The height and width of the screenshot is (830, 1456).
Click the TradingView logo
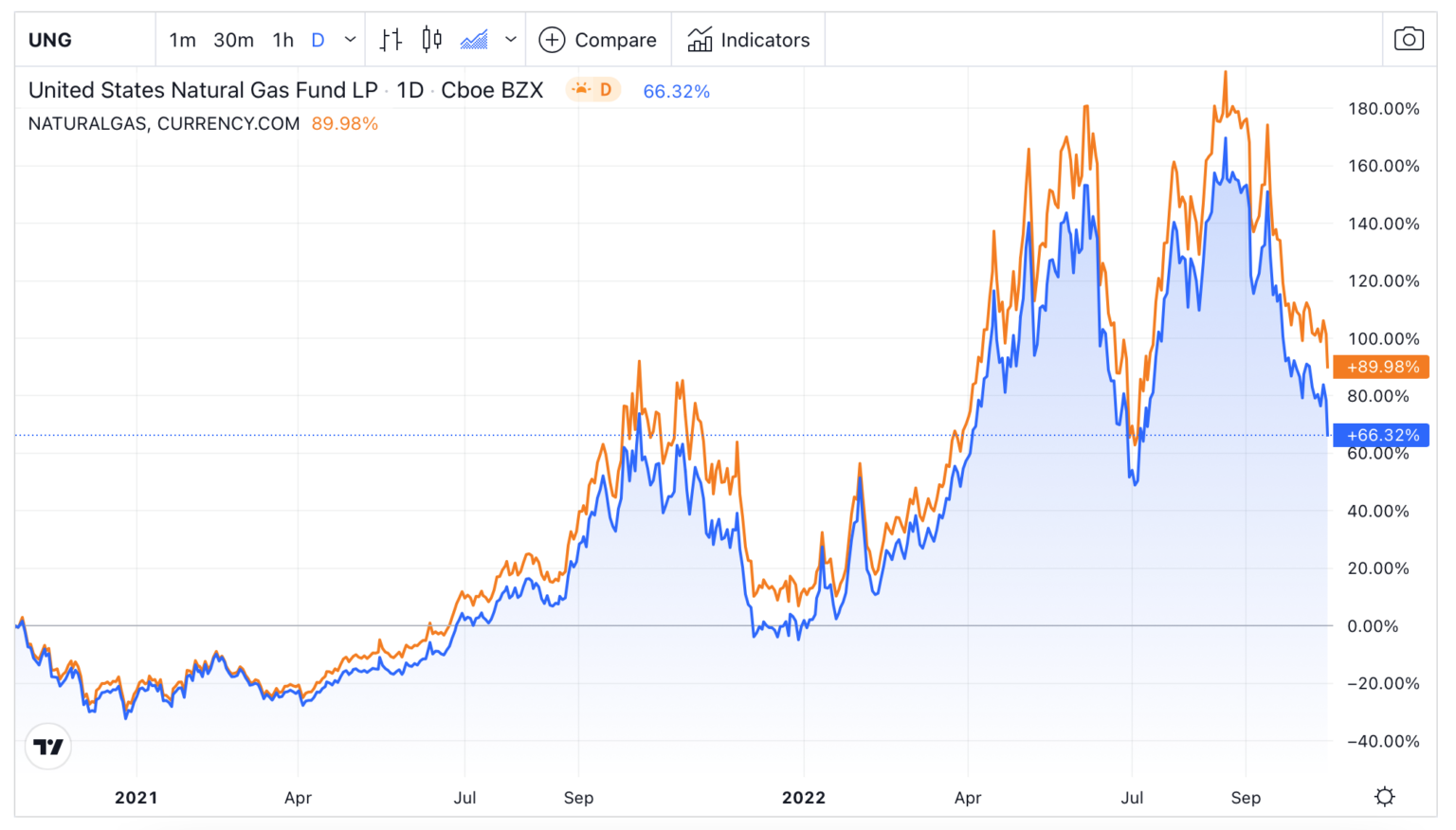tap(45, 746)
